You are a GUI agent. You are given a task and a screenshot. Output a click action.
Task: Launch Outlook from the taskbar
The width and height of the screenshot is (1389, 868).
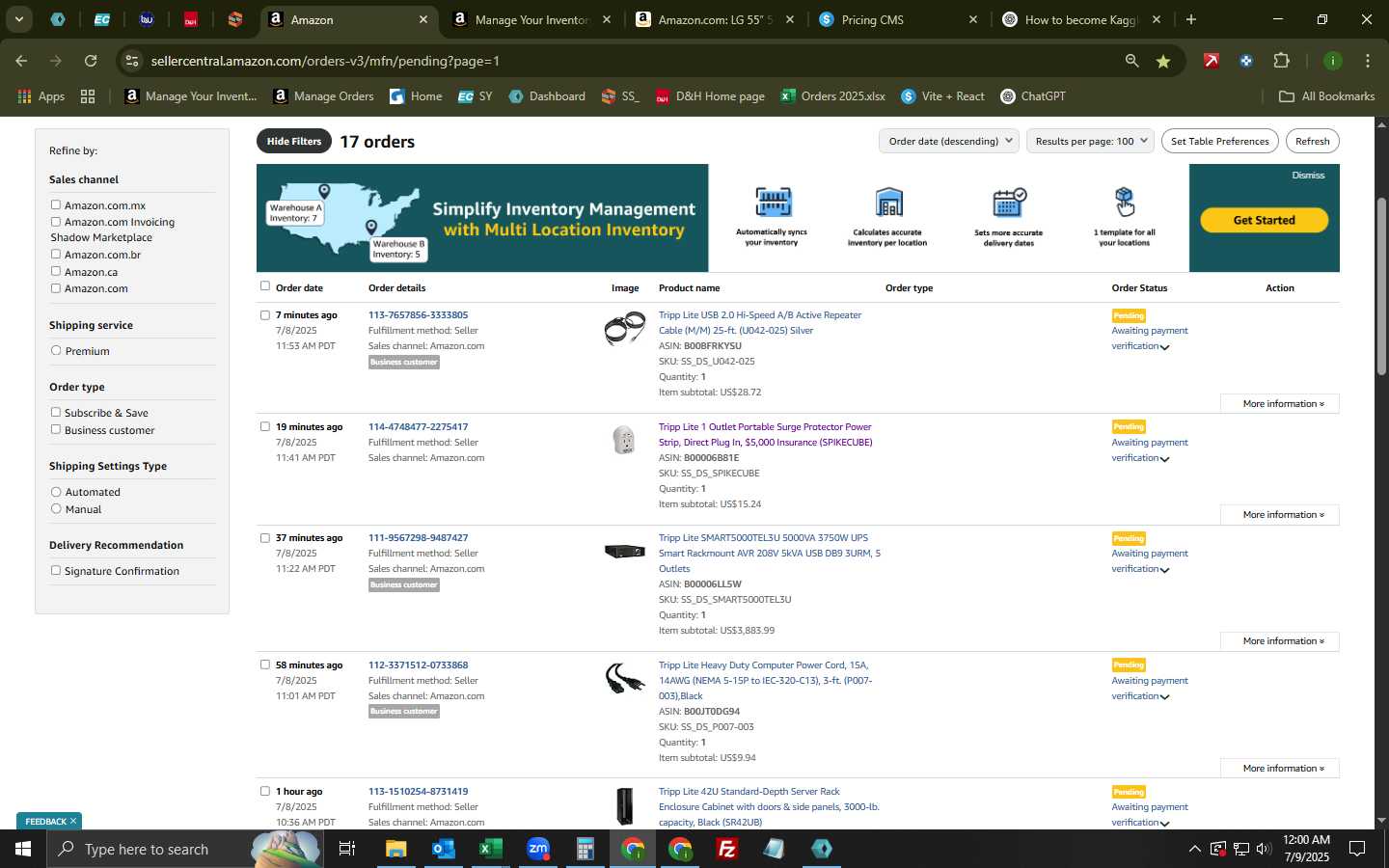(443, 849)
